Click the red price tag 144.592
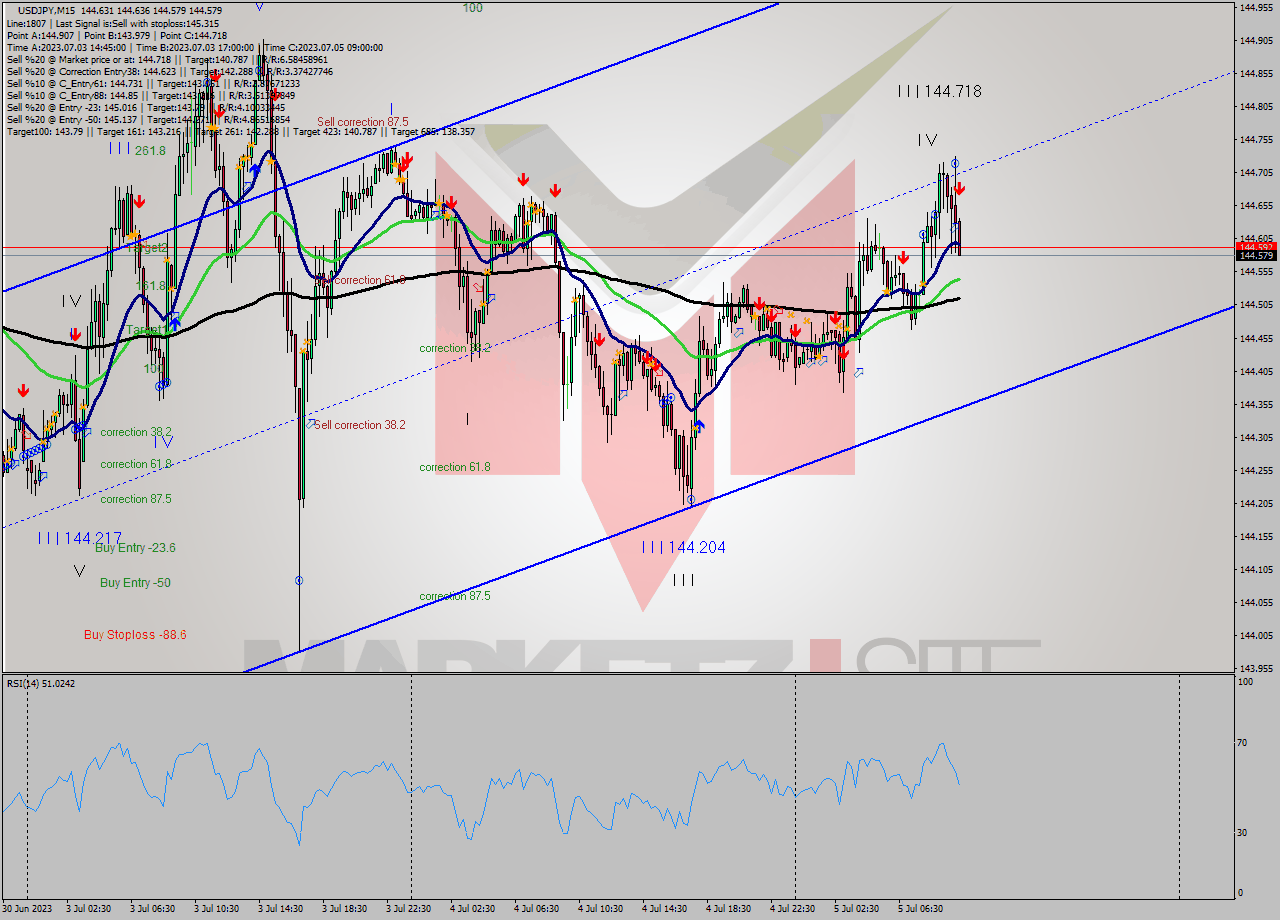Image resolution: width=1280 pixels, height=920 pixels. coord(1256,246)
